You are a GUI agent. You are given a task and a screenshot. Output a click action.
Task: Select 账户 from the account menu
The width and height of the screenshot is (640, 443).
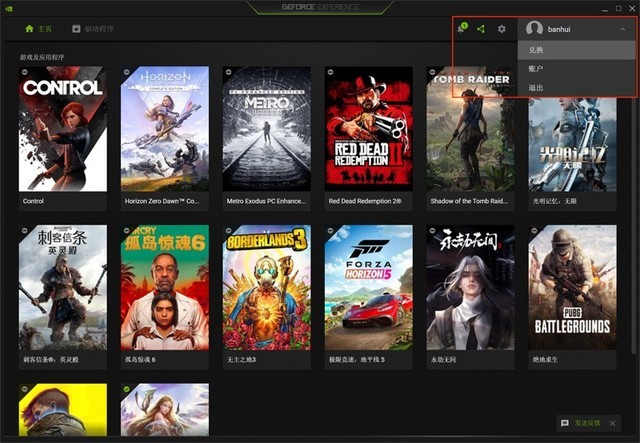click(x=536, y=69)
